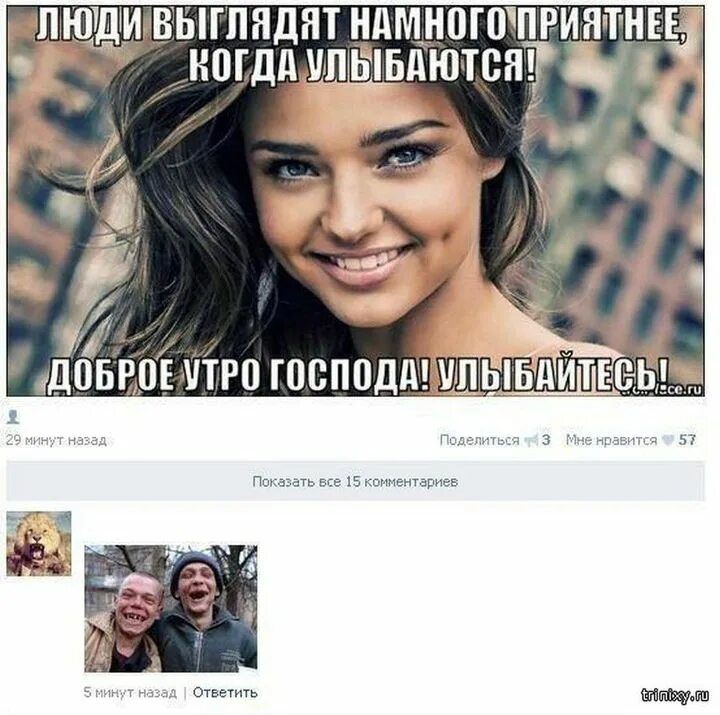This screenshot has height=715, width=720.
Task: Click the share count number 3
Action: 546,440
